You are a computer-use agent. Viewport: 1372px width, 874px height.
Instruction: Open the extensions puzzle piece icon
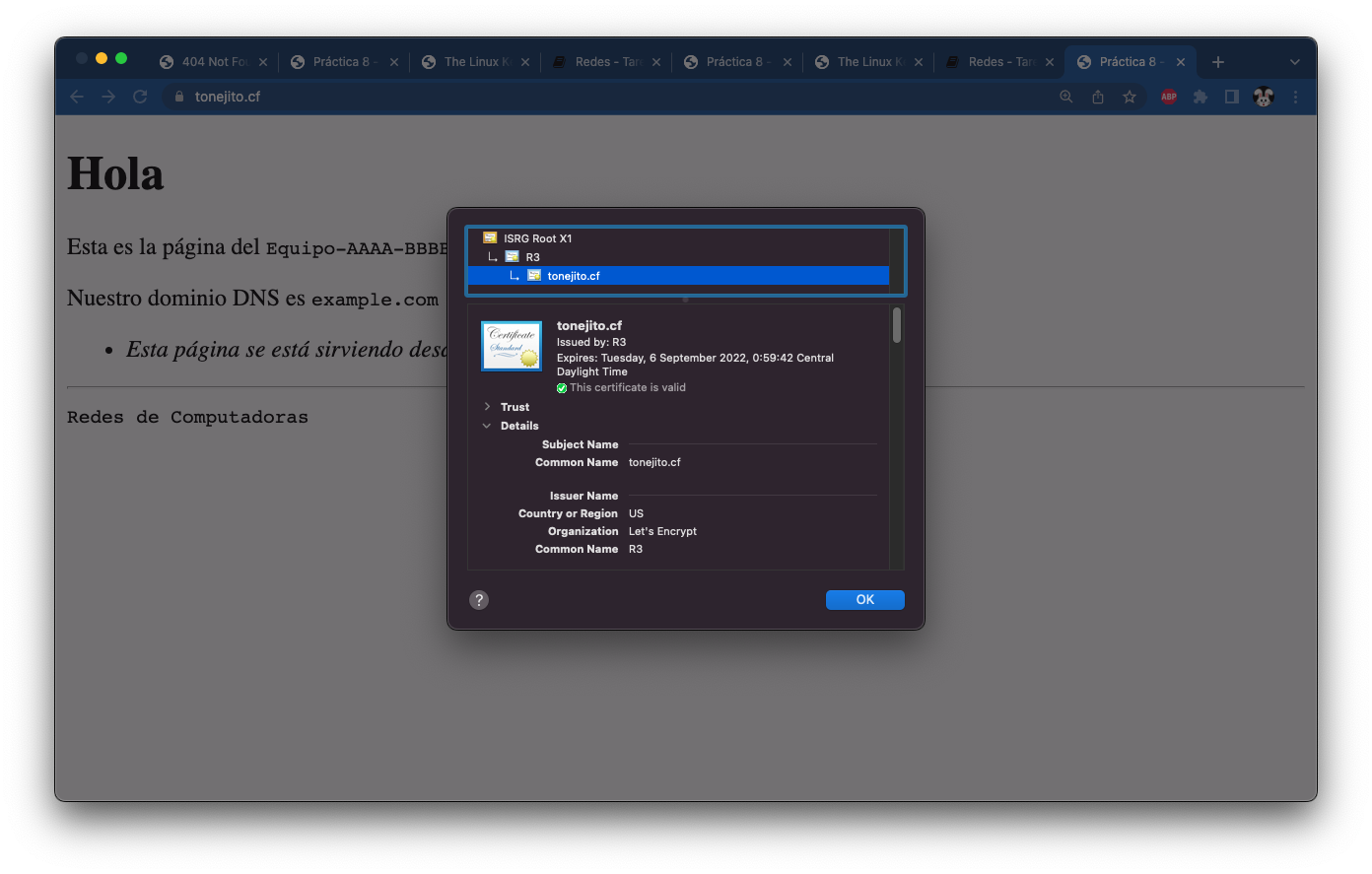[1200, 97]
